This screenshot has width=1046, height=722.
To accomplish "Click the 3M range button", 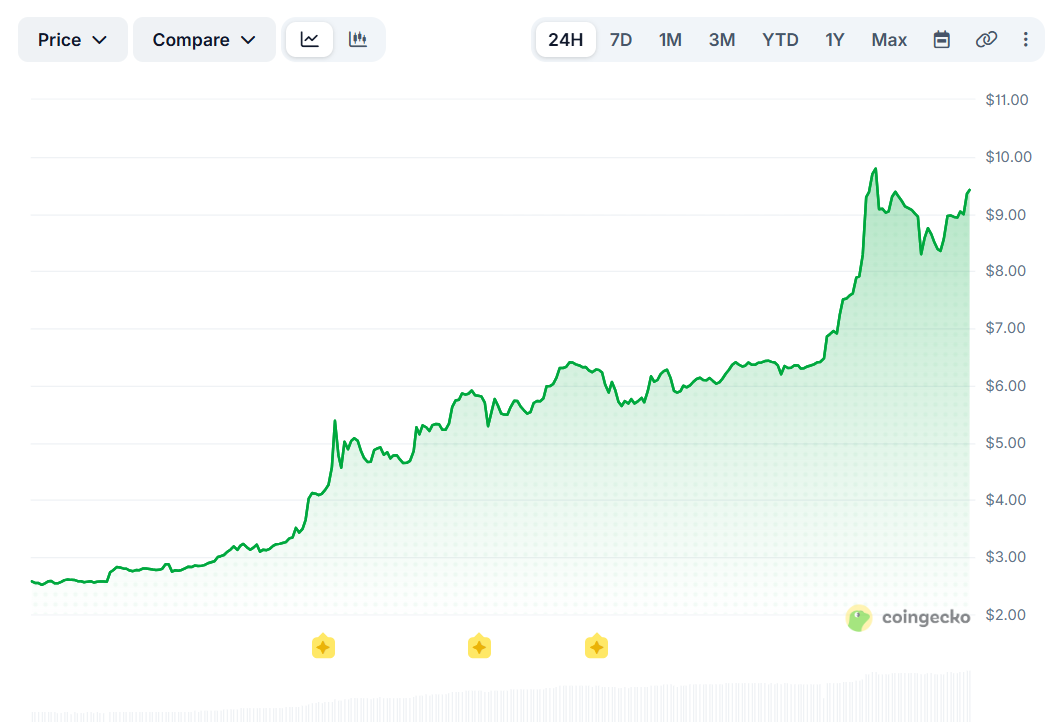I will (x=722, y=39).
